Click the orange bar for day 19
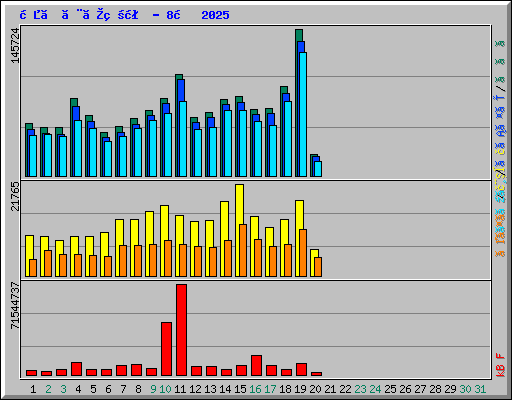This screenshot has height=400, width=512. pos(303,253)
